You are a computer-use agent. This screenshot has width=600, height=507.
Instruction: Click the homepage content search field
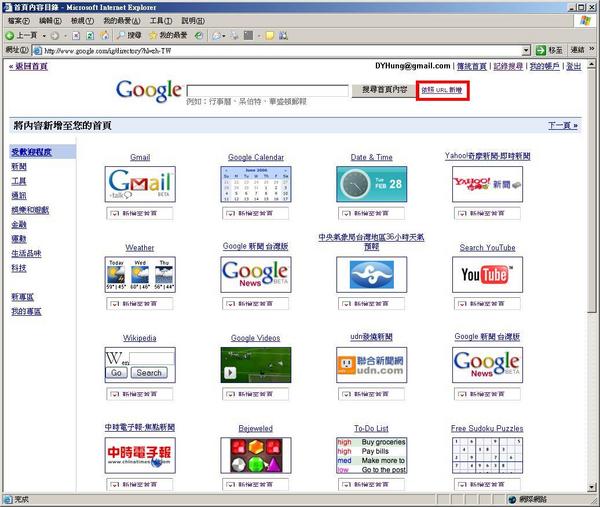tap(267, 91)
